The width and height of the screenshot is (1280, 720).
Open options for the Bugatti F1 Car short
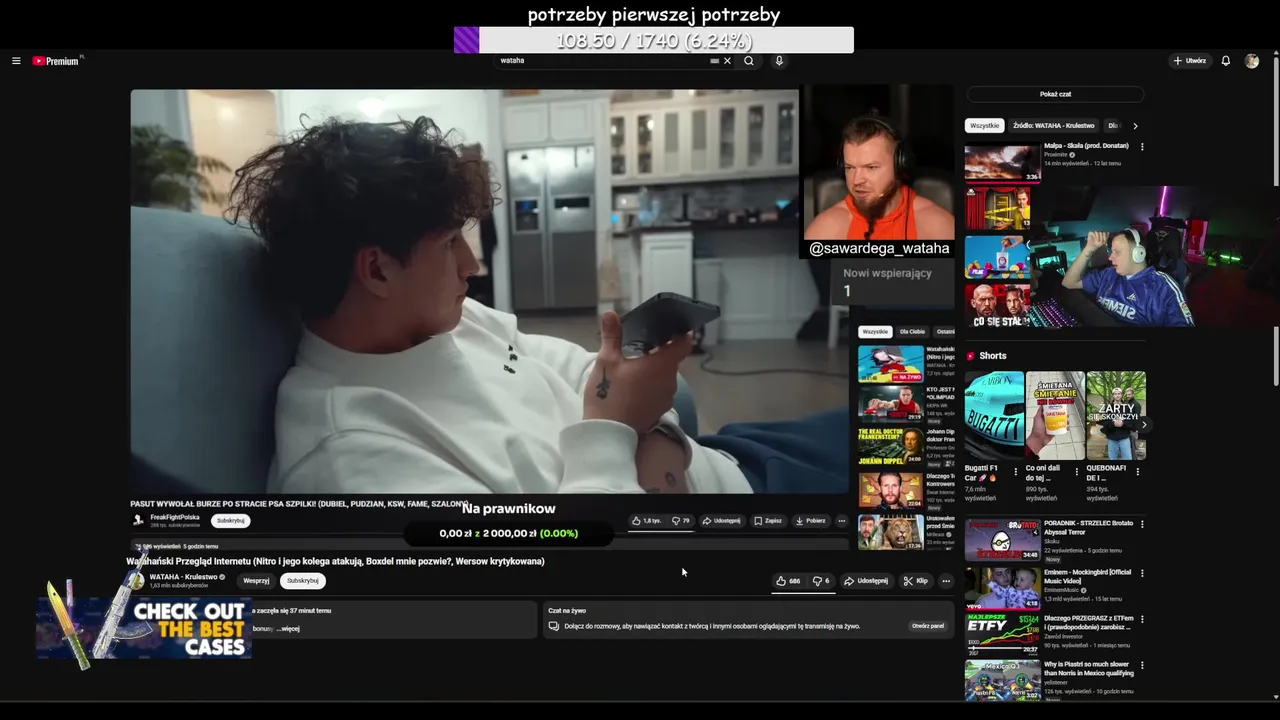[1016, 472]
